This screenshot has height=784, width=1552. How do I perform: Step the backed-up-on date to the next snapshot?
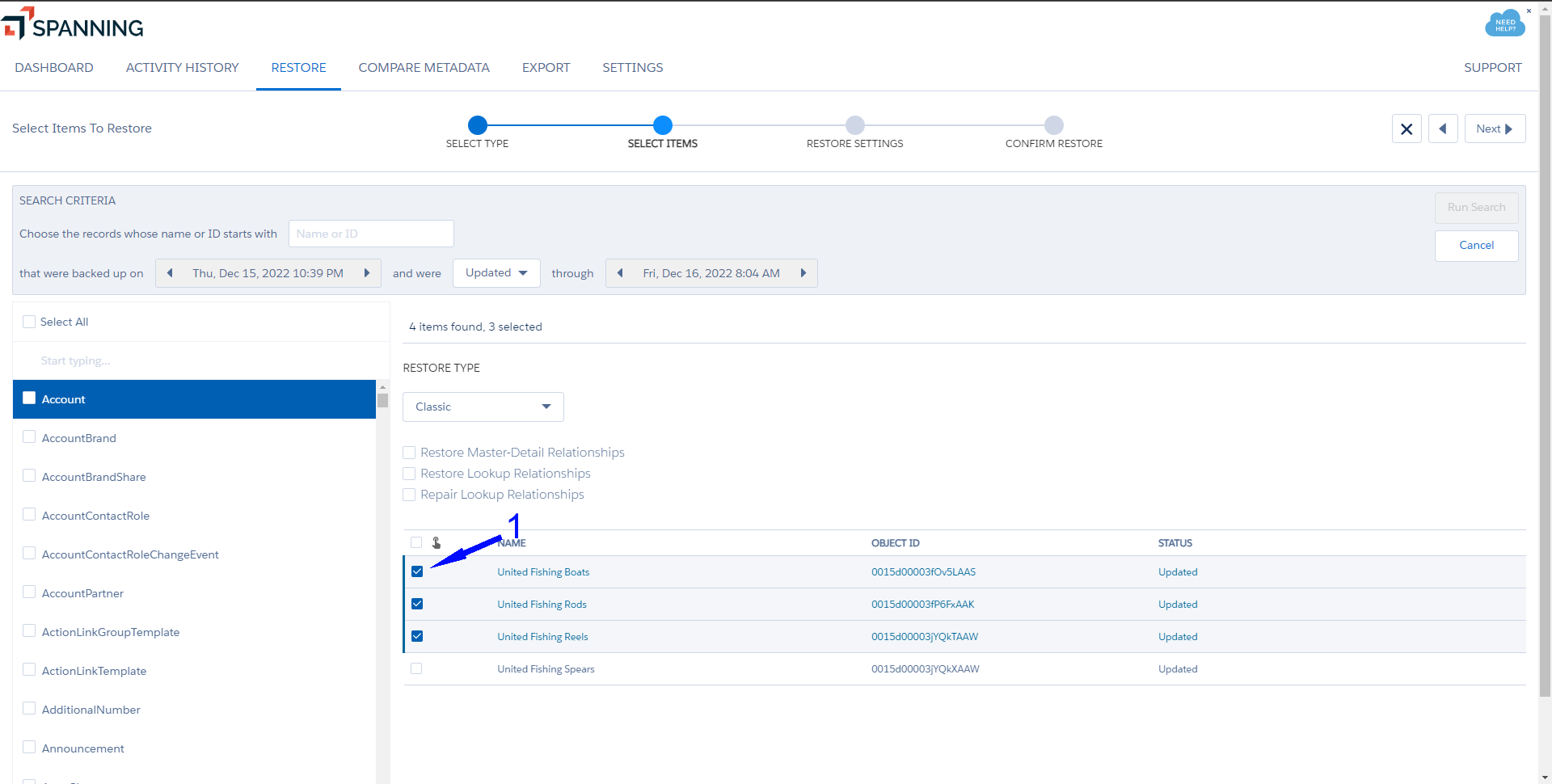[367, 273]
